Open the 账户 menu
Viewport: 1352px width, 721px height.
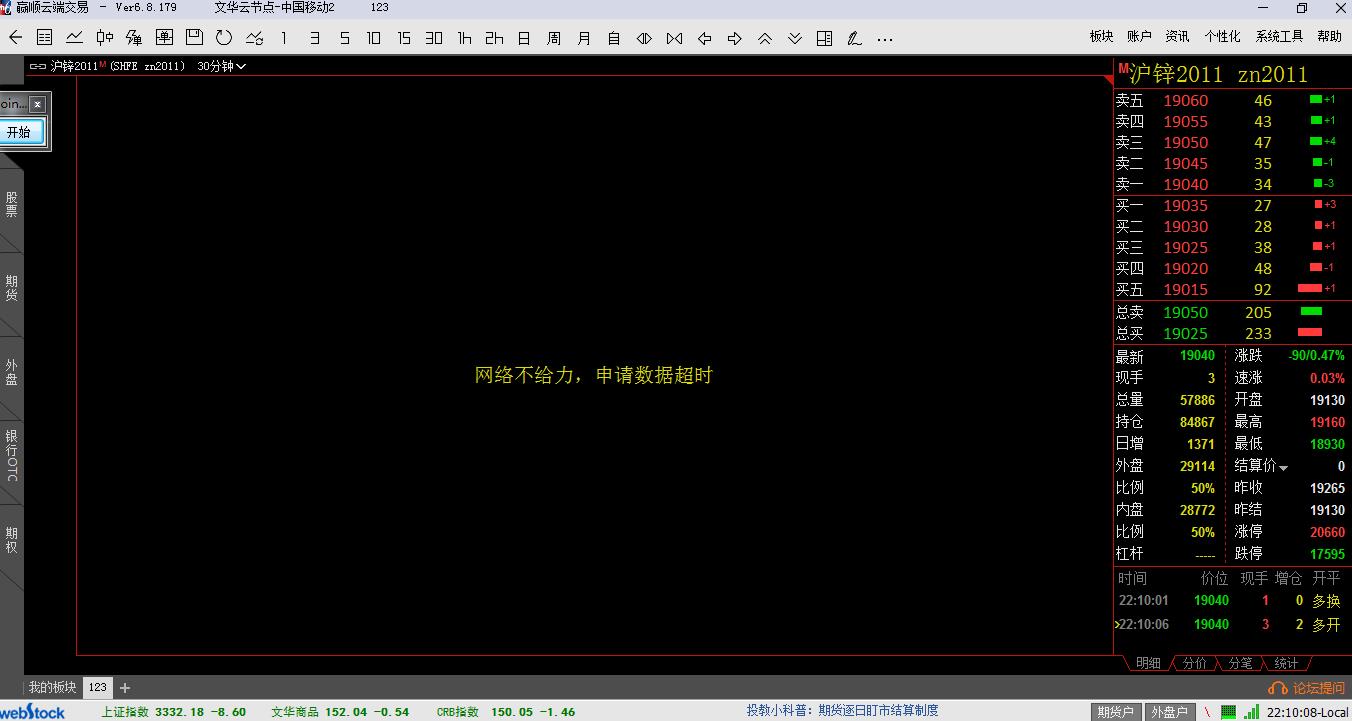click(x=1139, y=36)
